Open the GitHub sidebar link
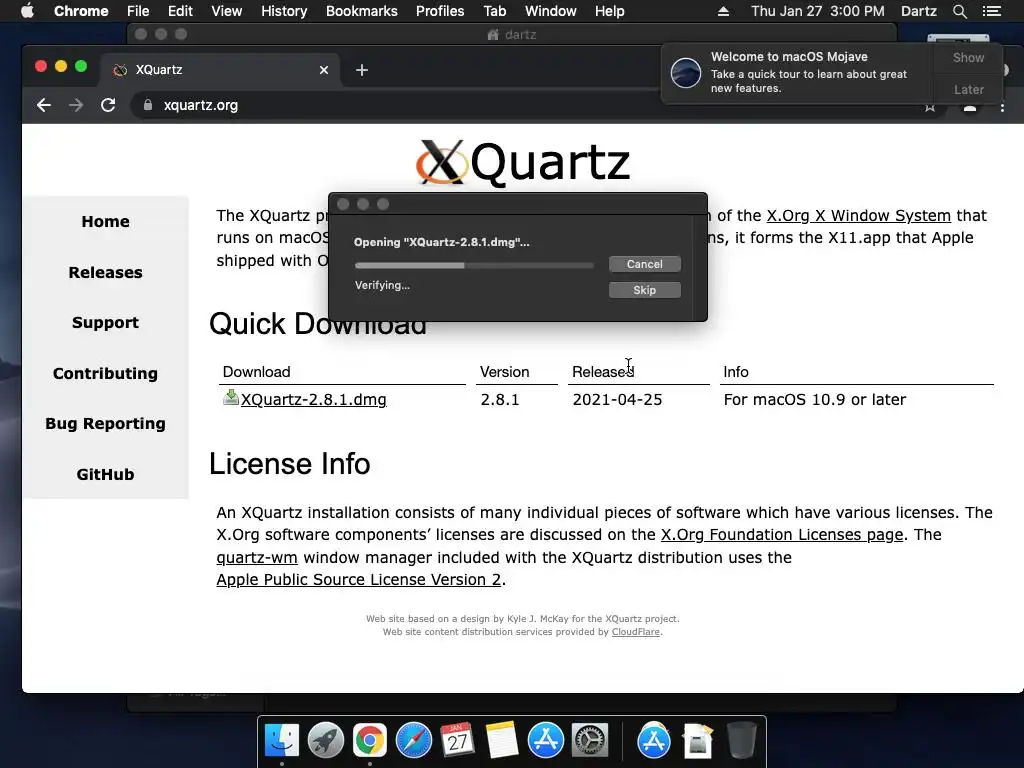This screenshot has width=1024, height=768. pyautogui.click(x=105, y=474)
